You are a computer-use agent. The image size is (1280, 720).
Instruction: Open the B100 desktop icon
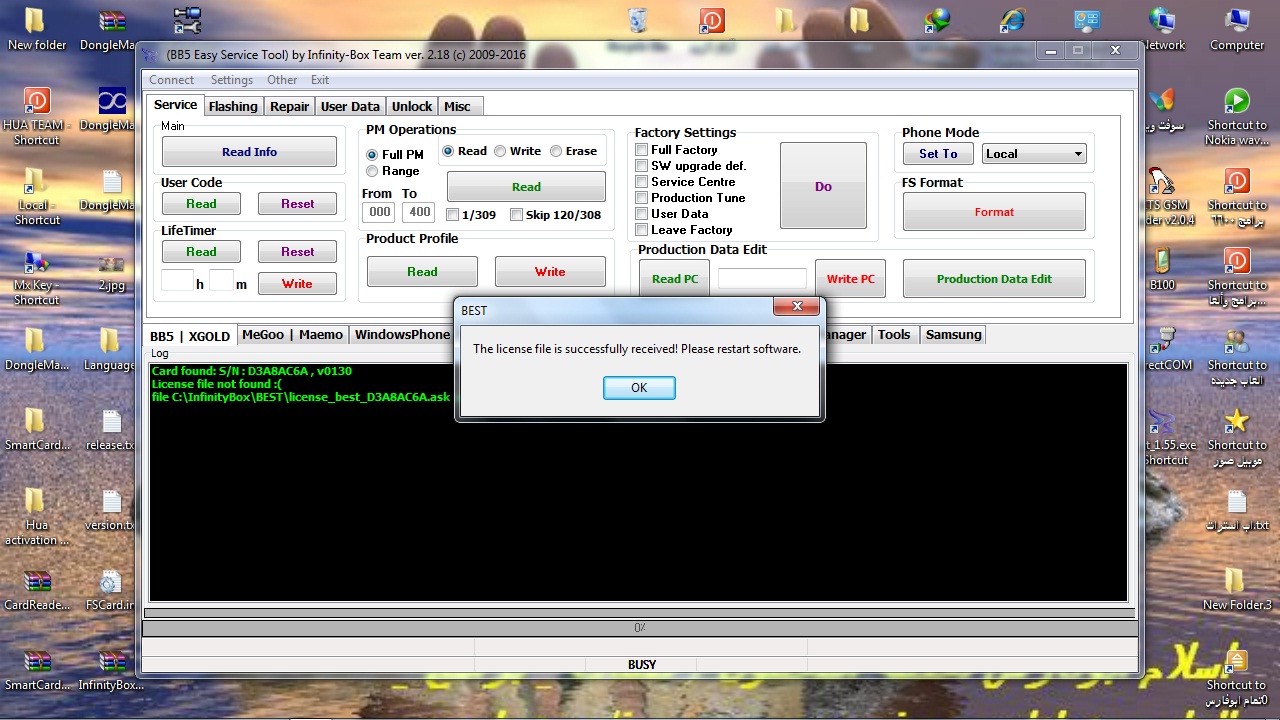pos(1162,270)
